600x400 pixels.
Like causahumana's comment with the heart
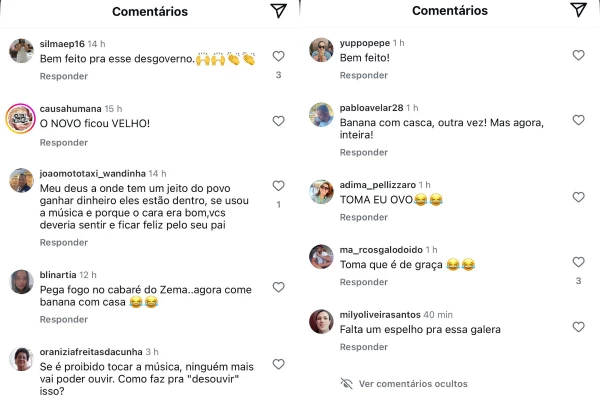(279, 121)
